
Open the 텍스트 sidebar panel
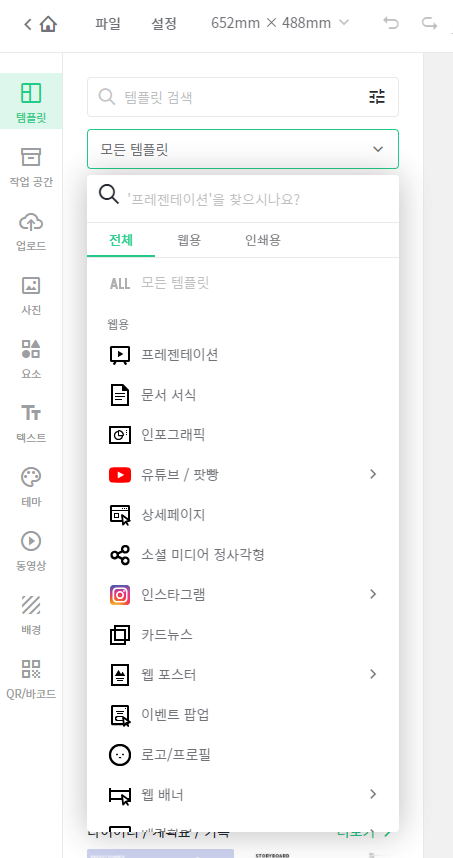coord(31,422)
